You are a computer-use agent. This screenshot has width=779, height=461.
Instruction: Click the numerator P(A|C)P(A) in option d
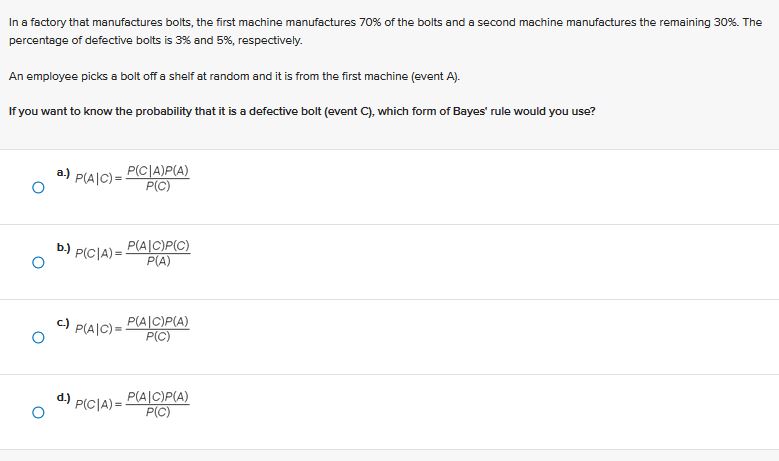click(x=158, y=396)
